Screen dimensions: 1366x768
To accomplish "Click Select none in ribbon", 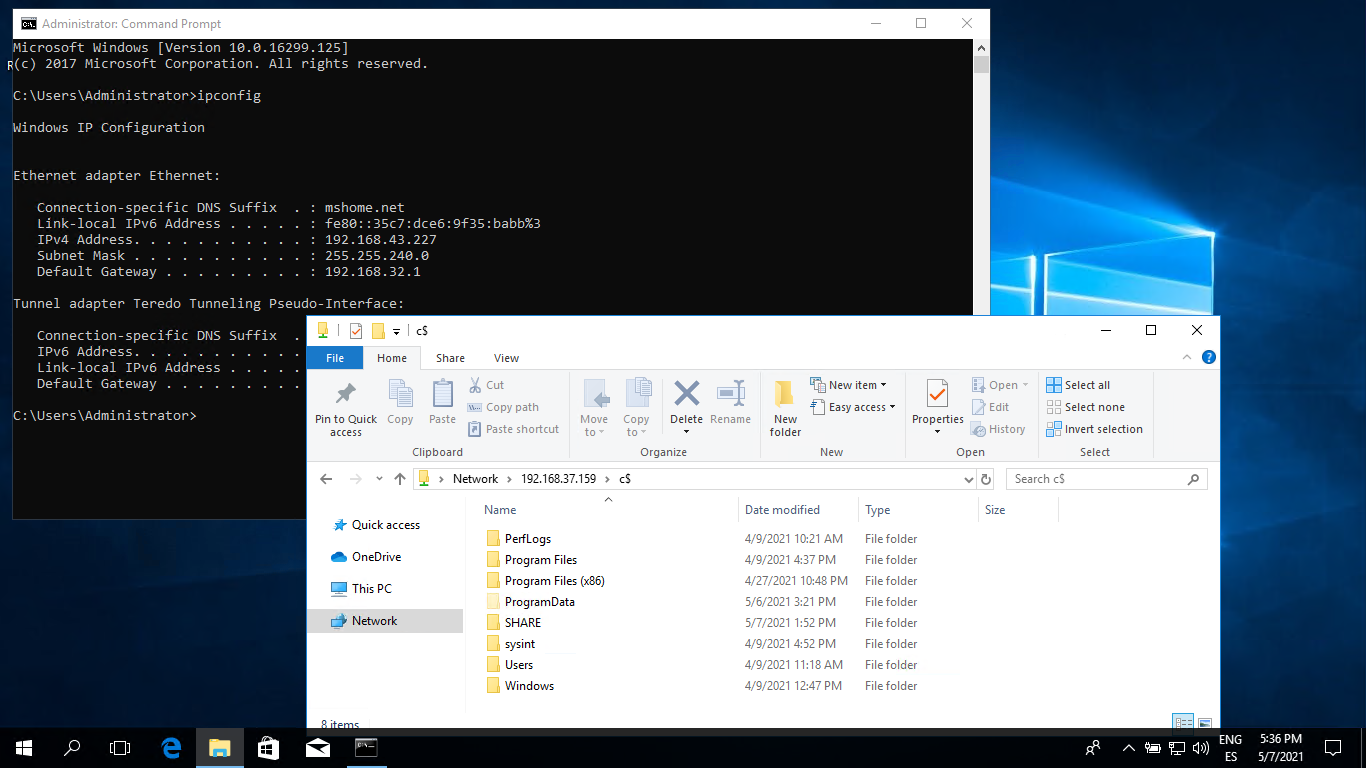I will [1085, 407].
